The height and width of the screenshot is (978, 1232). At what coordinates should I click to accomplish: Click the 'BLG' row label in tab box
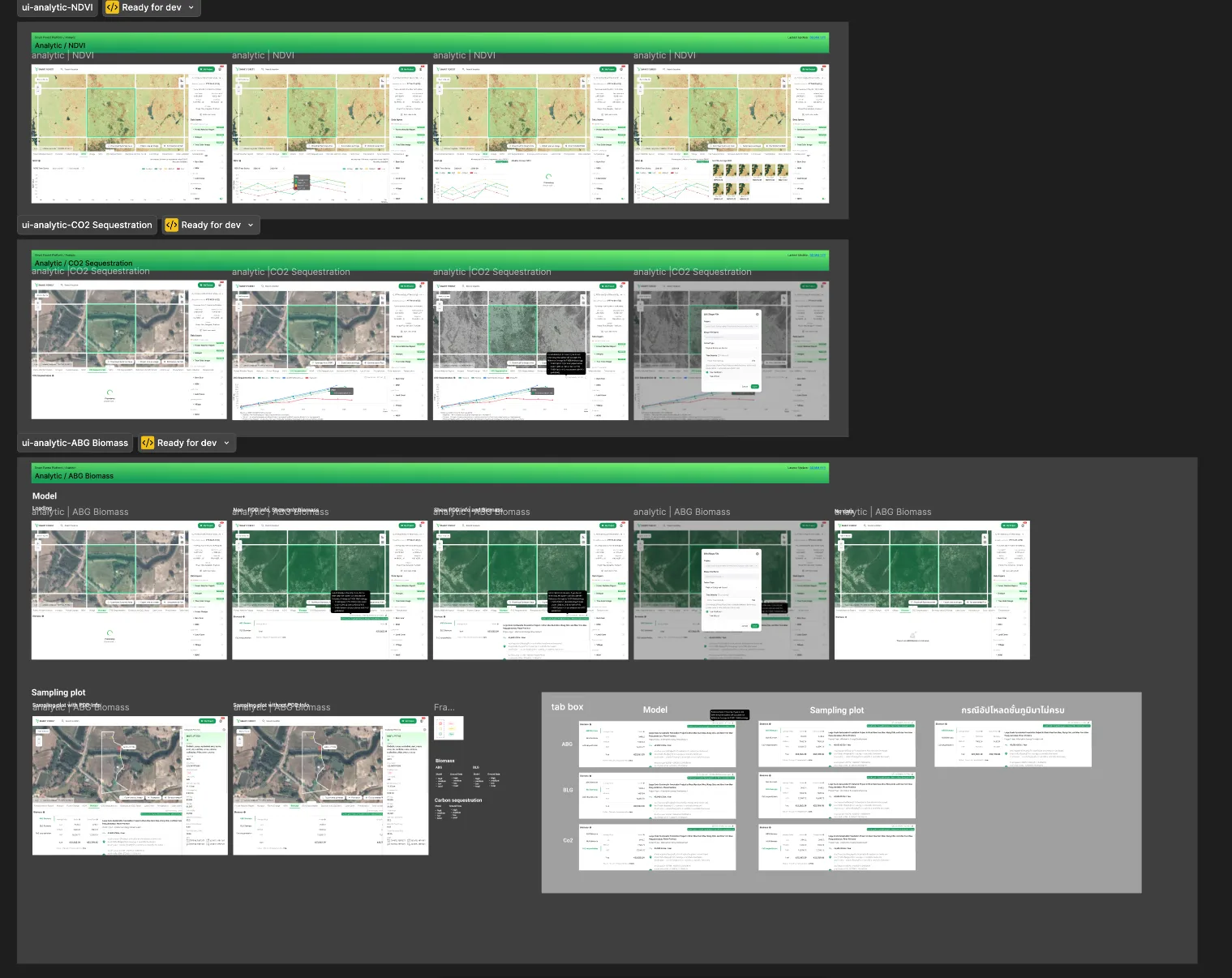(x=568, y=790)
